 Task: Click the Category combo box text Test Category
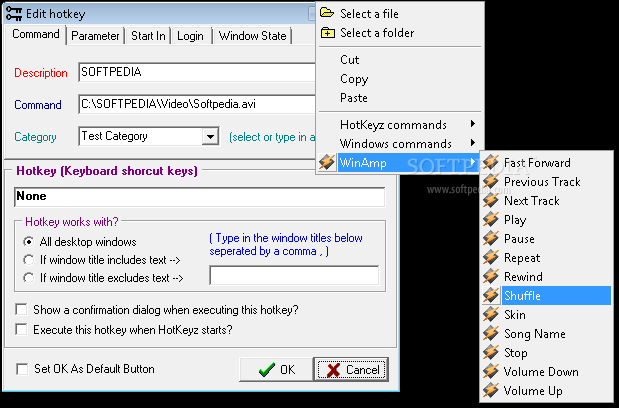click(x=114, y=136)
